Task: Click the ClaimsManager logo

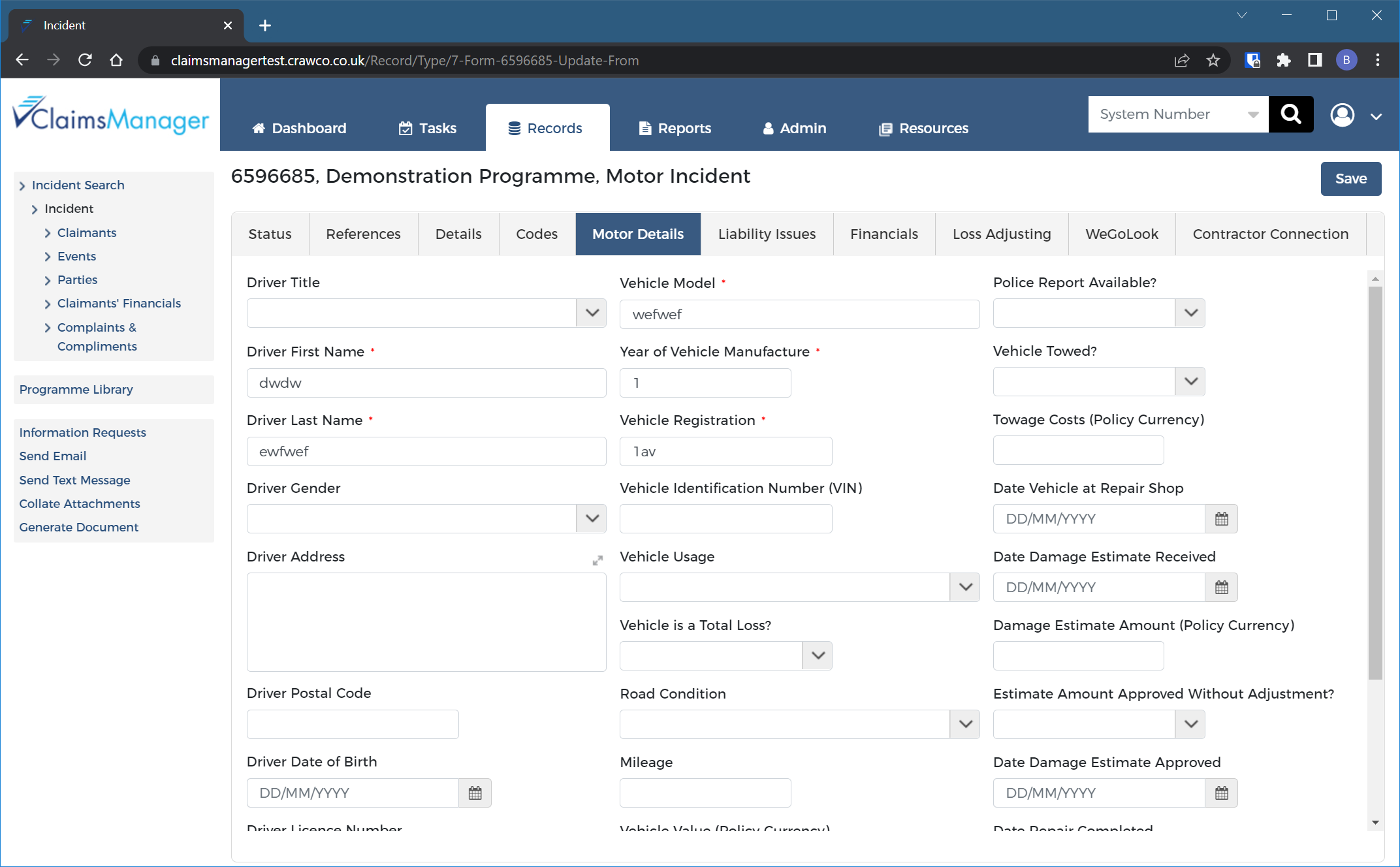Action: (111, 116)
